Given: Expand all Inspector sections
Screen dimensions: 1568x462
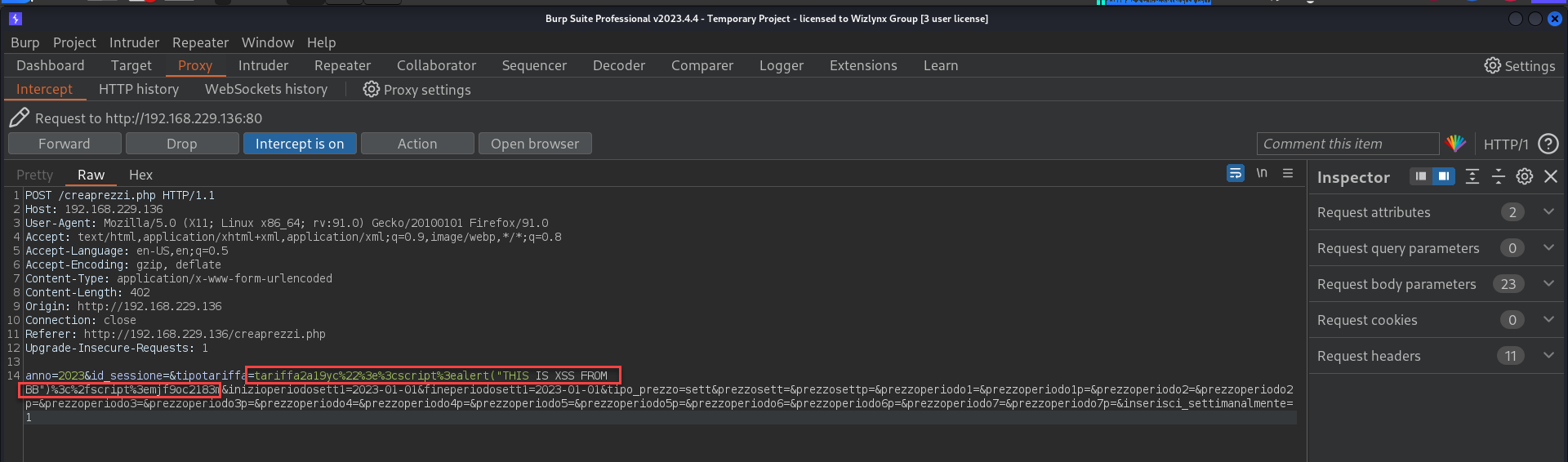Looking at the screenshot, I should pos(1472,176).
